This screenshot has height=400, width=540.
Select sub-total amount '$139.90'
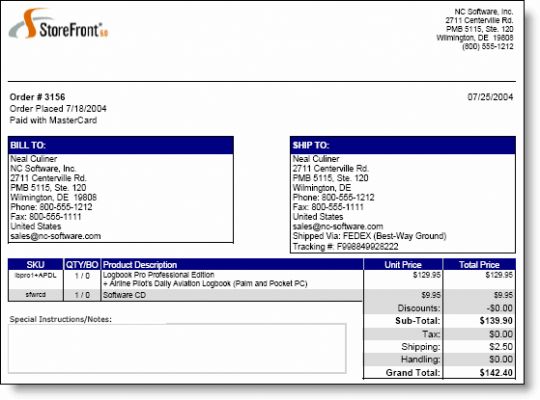(x=496, y=321)
